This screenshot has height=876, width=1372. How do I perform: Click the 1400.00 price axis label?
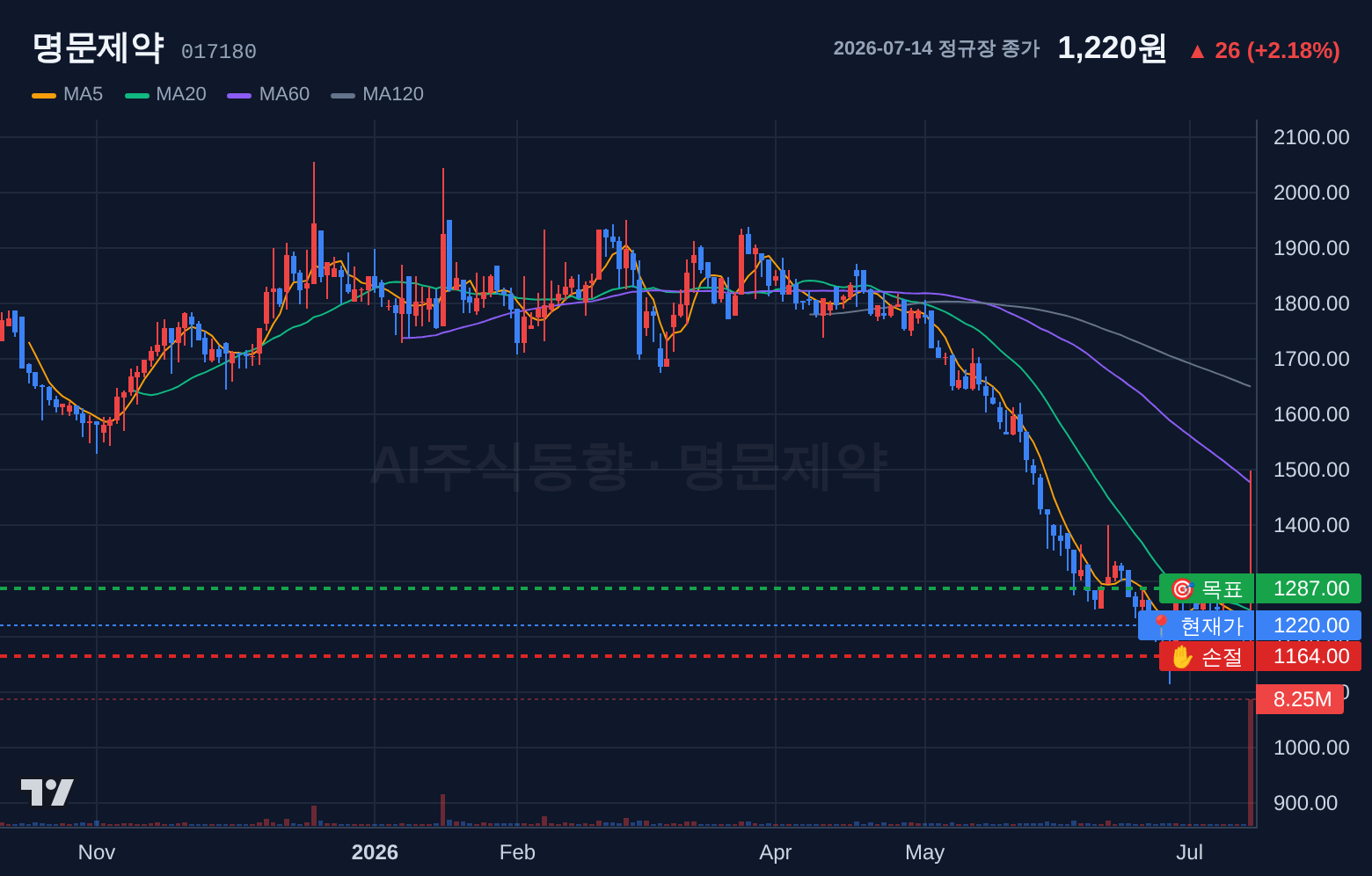pyautogui.click(x=1311, y=525)
